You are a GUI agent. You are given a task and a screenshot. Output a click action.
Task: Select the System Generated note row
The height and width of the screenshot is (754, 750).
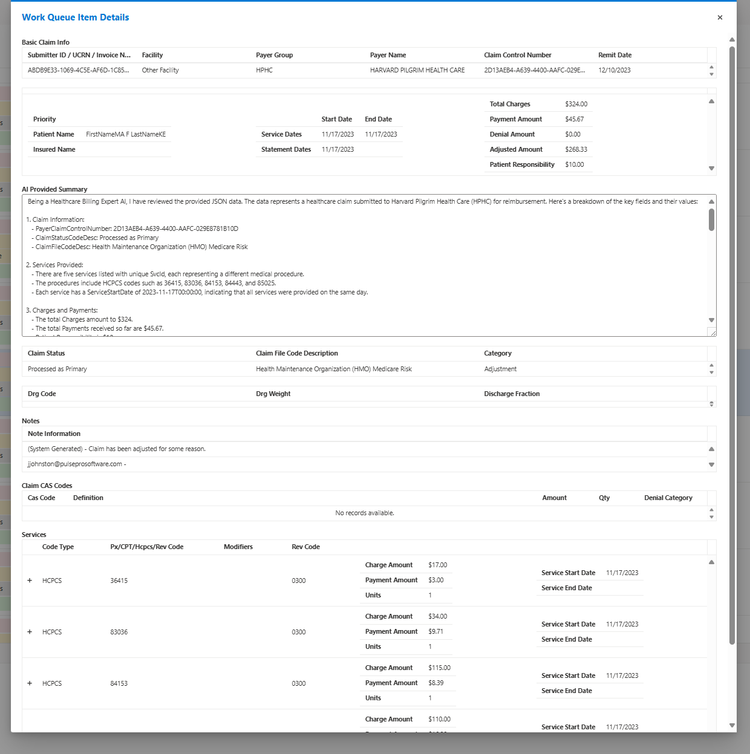click(364, 449)
